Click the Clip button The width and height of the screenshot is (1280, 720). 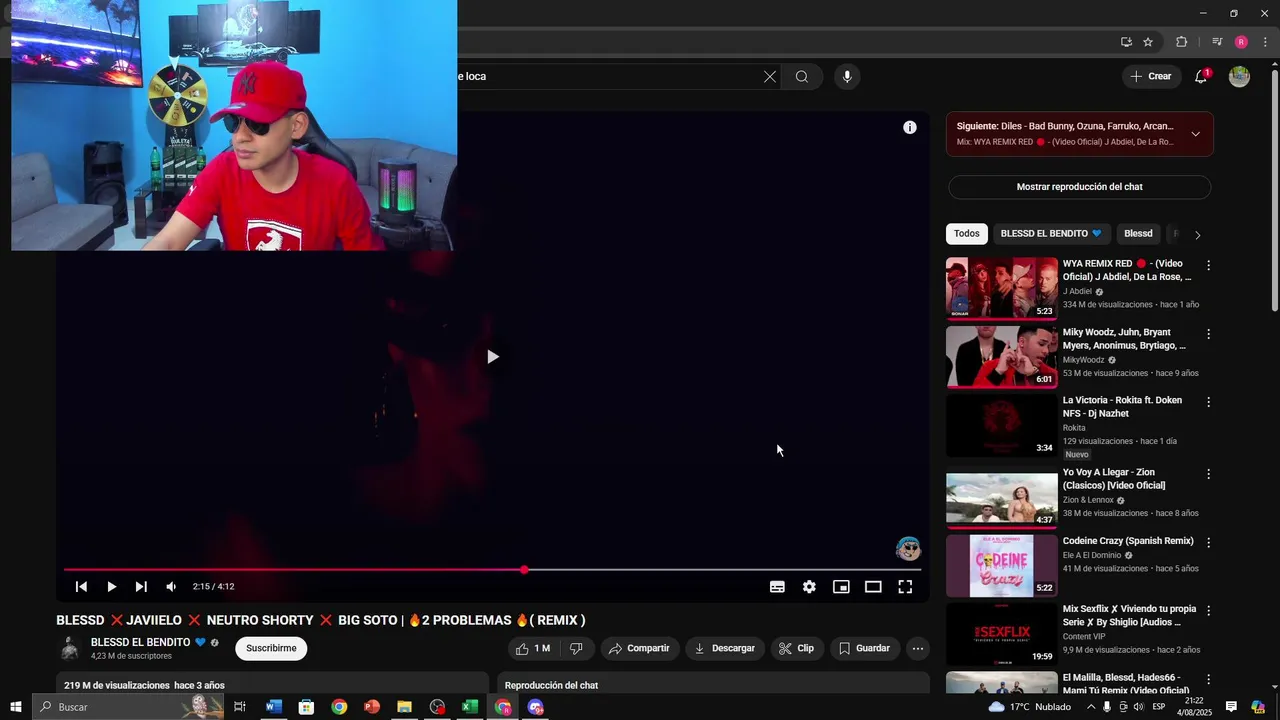click(797, 648)
